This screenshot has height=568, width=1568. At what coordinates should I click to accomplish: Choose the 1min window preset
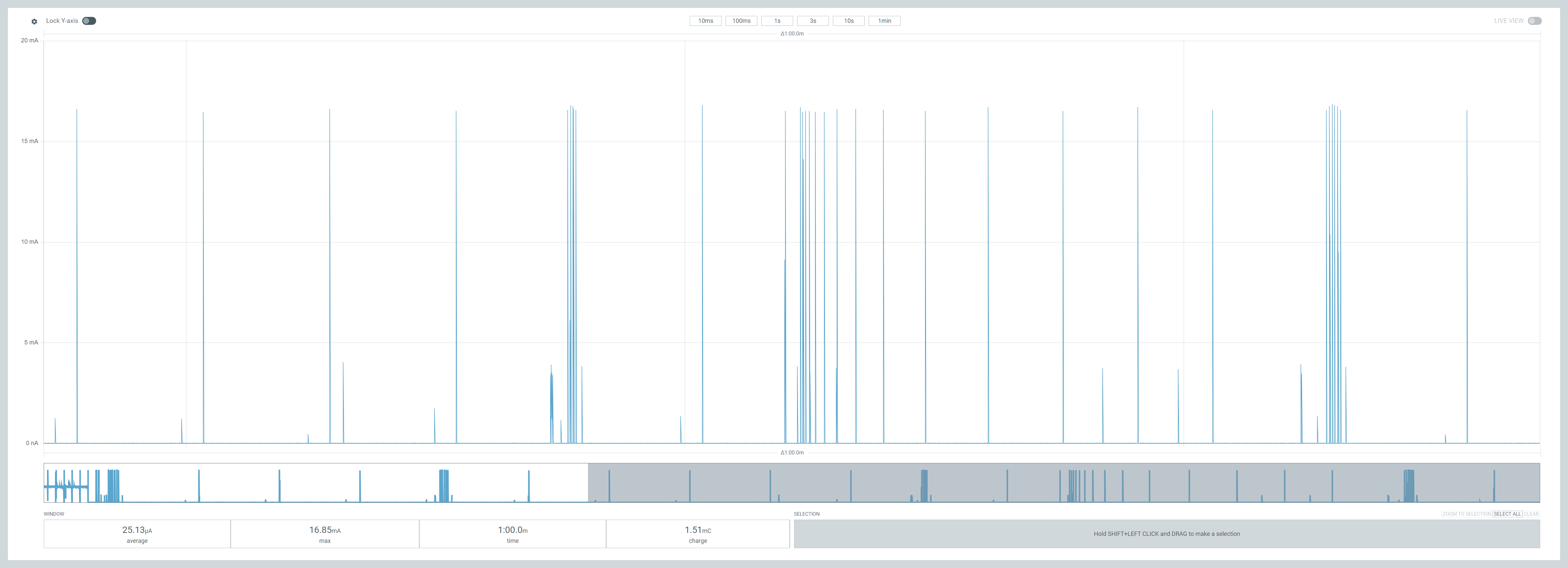click(884, 21)
